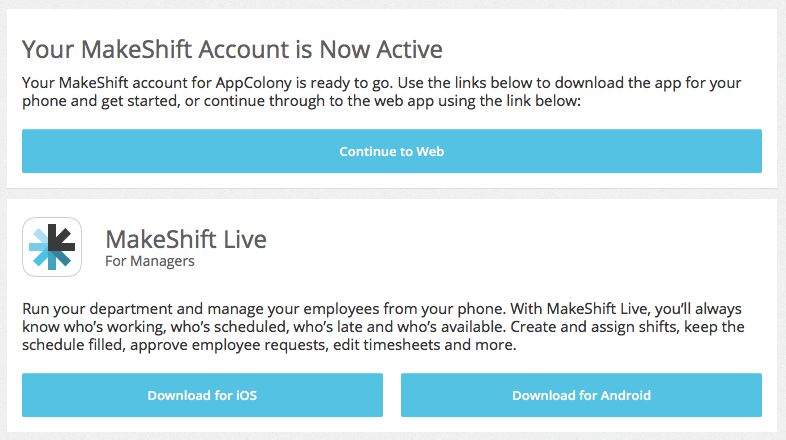Screen dimensions: 786x440
Task: Click the "Your MakeShift Account" heading
Action: (159, 49)
